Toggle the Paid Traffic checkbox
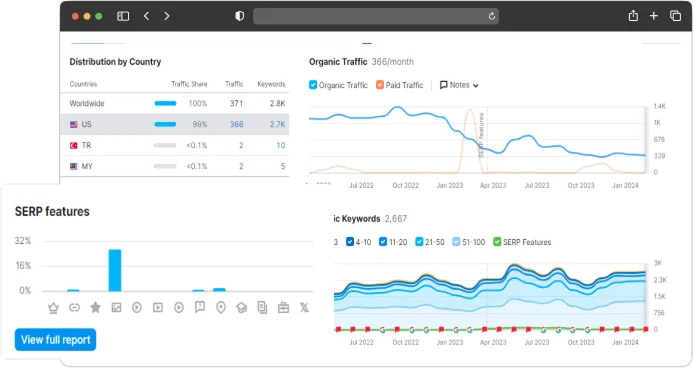Image resolution: width=693 pixels, height=368 pixels. (x=380, y=85)
